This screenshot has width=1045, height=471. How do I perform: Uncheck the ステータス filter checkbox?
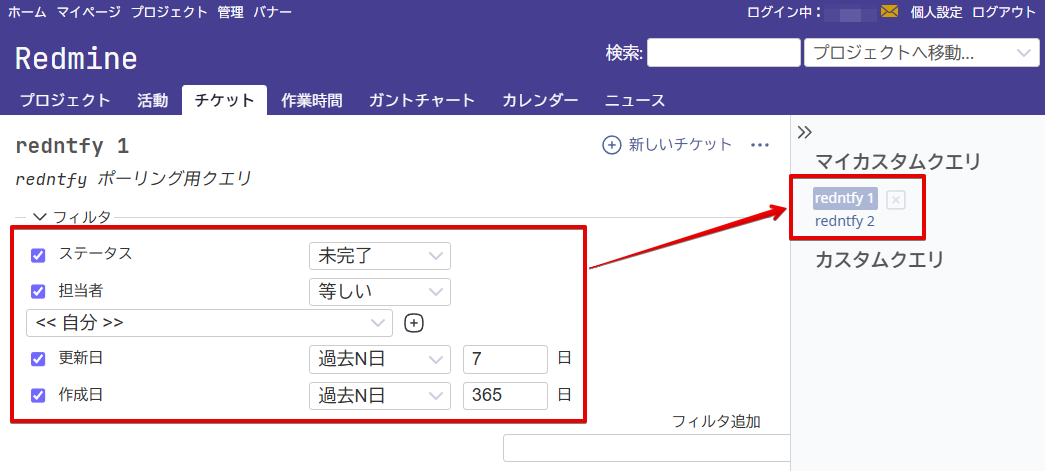[38, 255]
